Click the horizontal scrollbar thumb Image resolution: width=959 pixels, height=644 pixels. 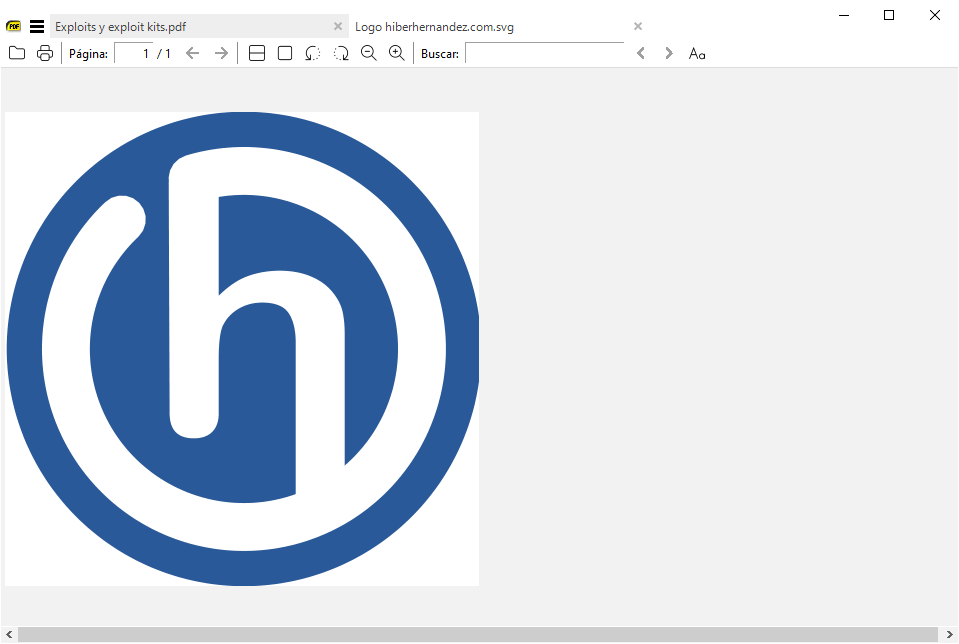(x=478, y=634)
